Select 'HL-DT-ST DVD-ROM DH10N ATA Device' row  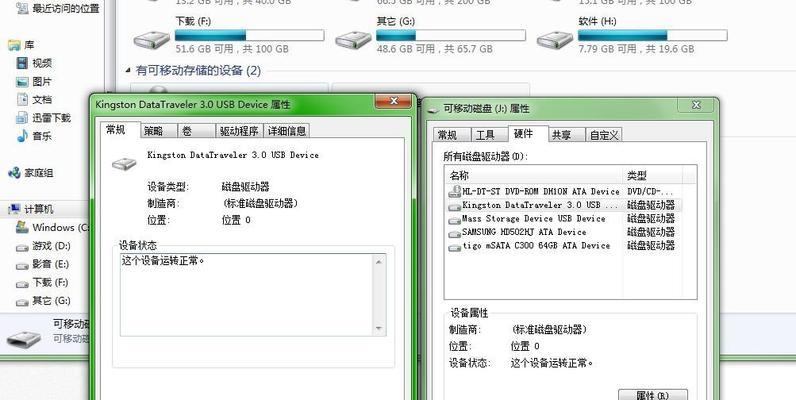[x=563, y=191]
